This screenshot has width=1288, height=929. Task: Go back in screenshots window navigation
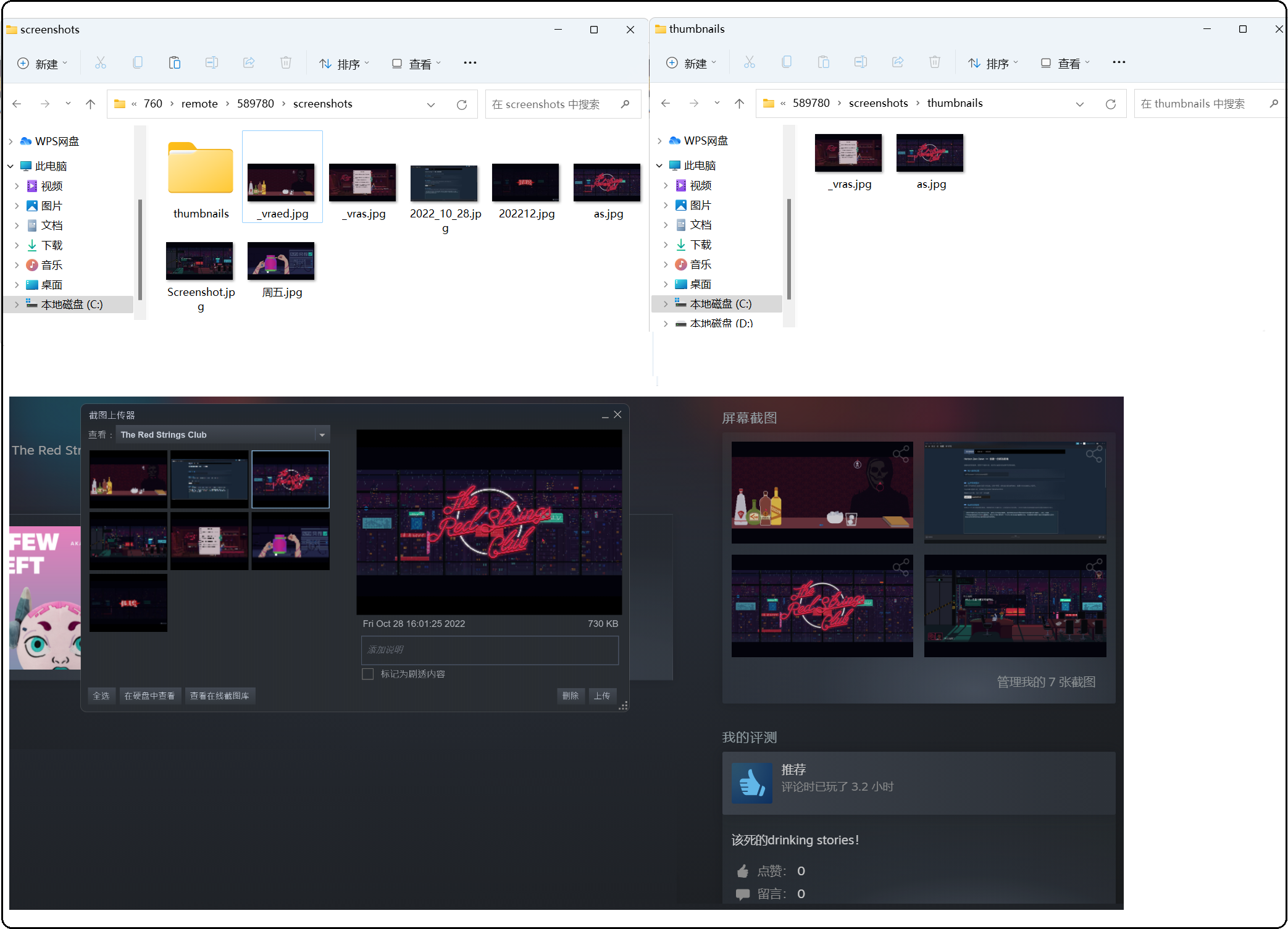click(17, 104)
